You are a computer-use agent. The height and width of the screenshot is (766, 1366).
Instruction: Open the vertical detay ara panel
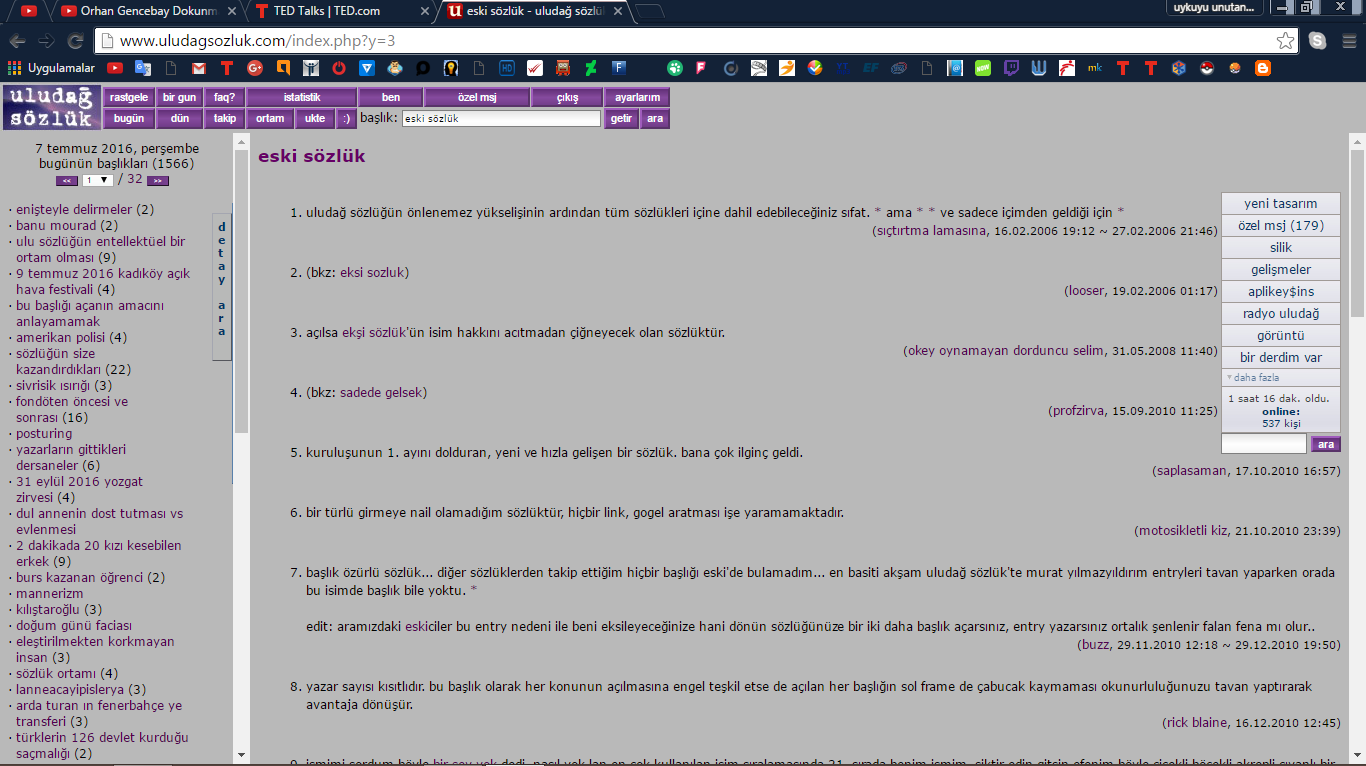coord(222,286)
